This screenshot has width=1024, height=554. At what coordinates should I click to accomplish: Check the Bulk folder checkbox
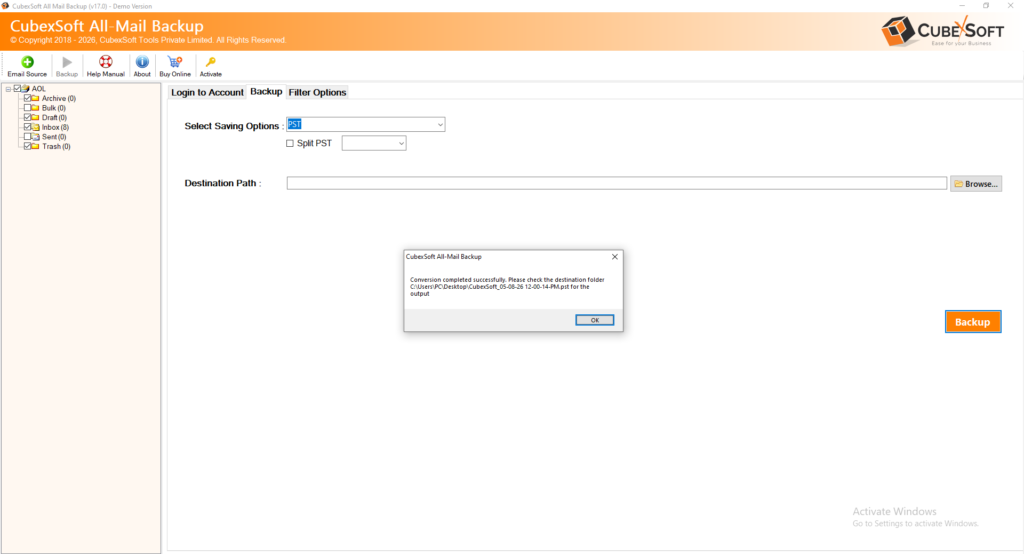coord(27,108)
